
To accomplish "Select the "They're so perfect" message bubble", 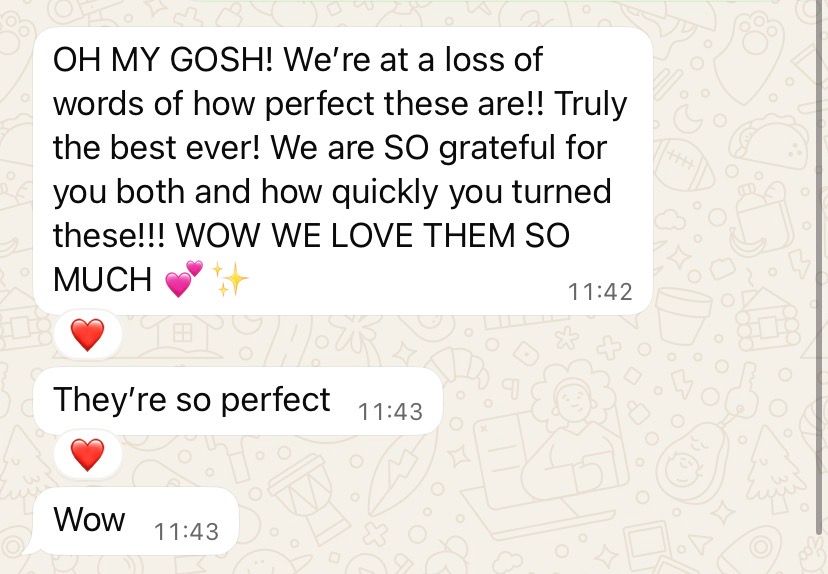I will tap(238, 401).
